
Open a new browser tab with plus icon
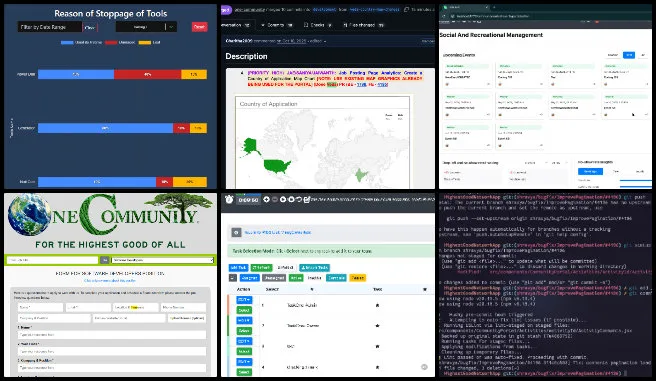(494, 7)
